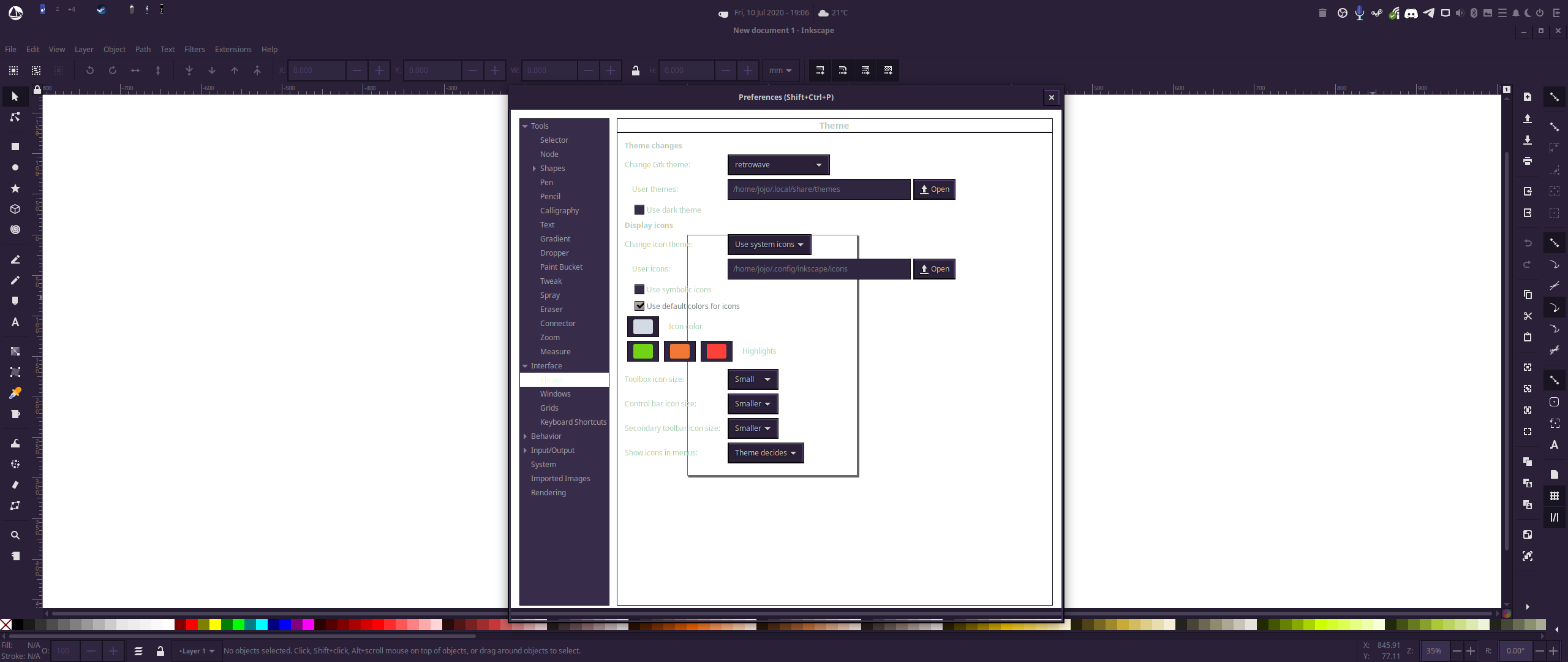Activate the Text tool
Image resolution: width=1568 pixels, height=662 pixels.
coord(15,322)
